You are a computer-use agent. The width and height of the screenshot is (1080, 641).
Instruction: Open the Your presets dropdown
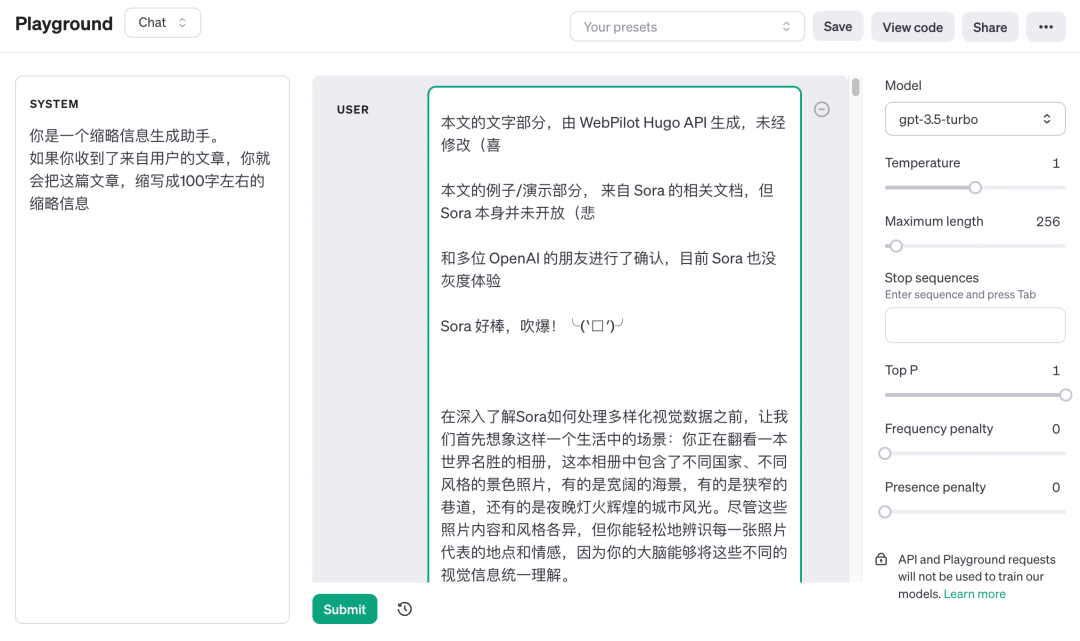687,27
